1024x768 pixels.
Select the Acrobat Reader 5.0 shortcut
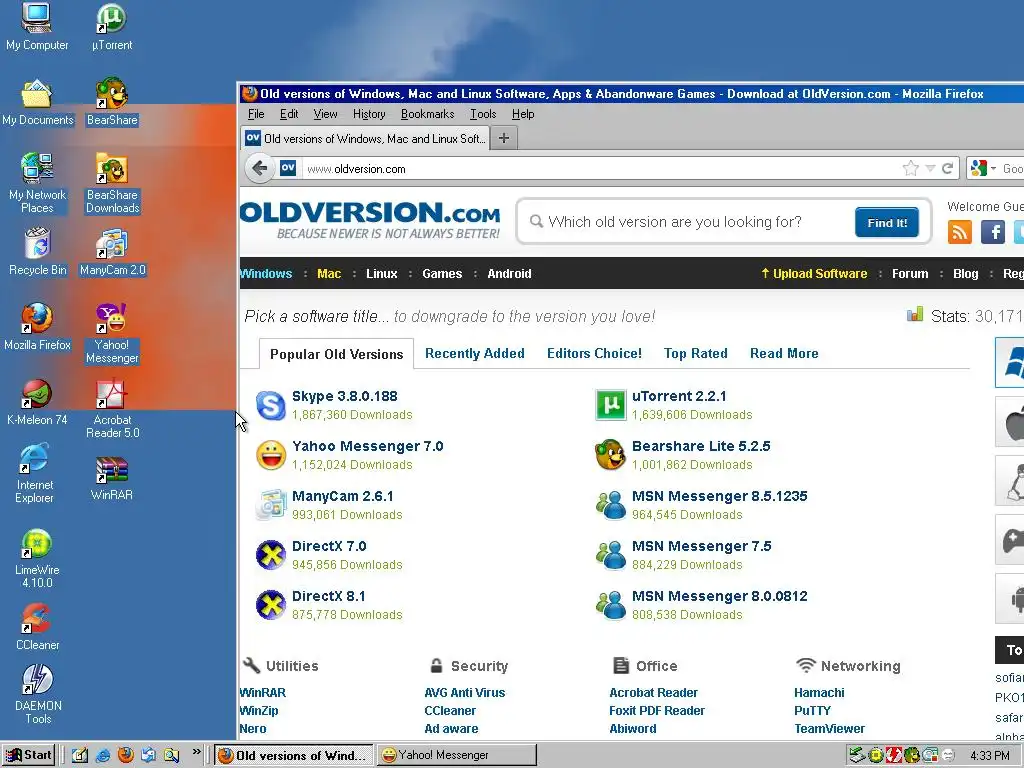click(x=112, y=408)
